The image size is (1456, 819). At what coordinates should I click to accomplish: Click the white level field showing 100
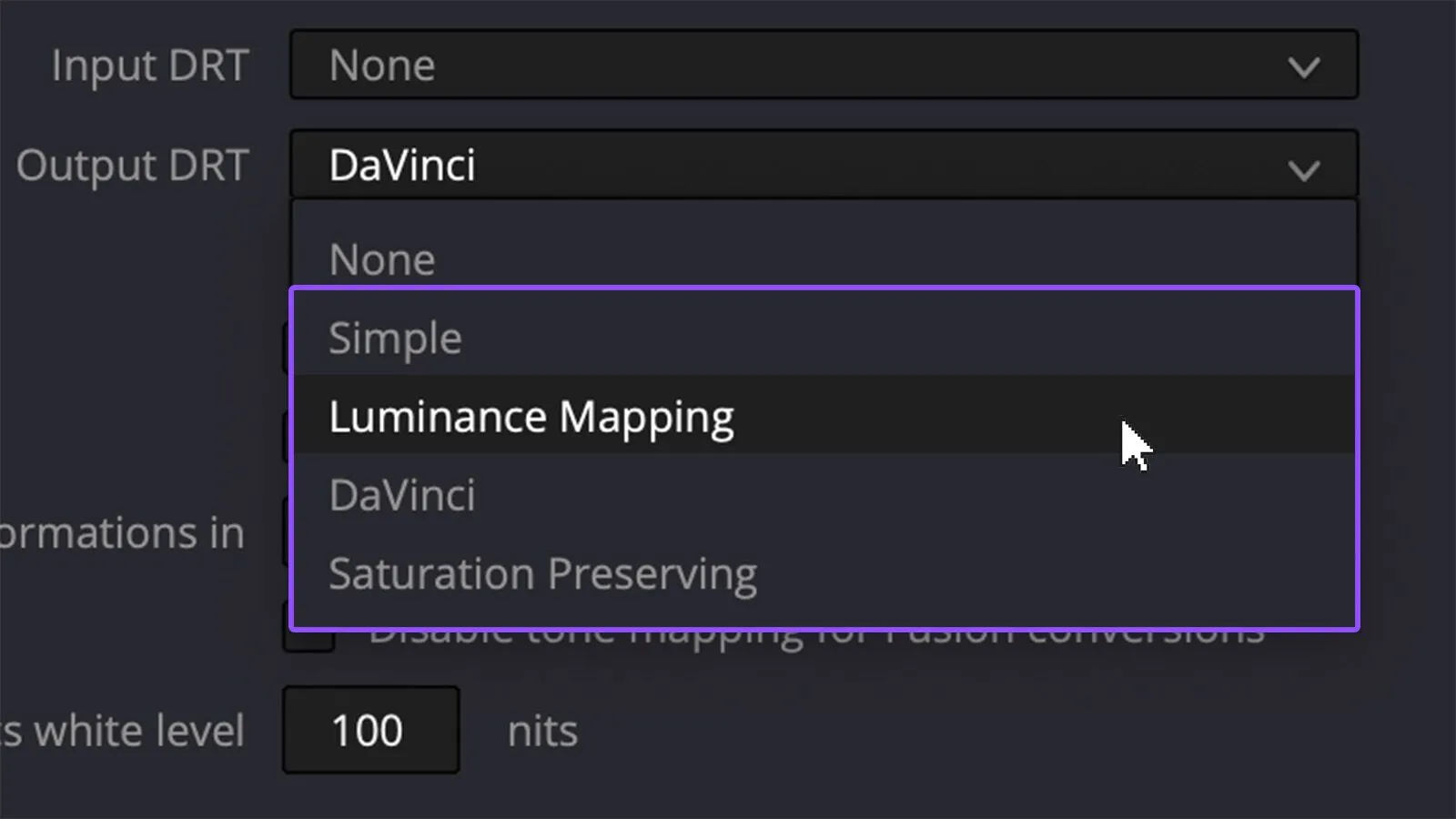point(370,730)
